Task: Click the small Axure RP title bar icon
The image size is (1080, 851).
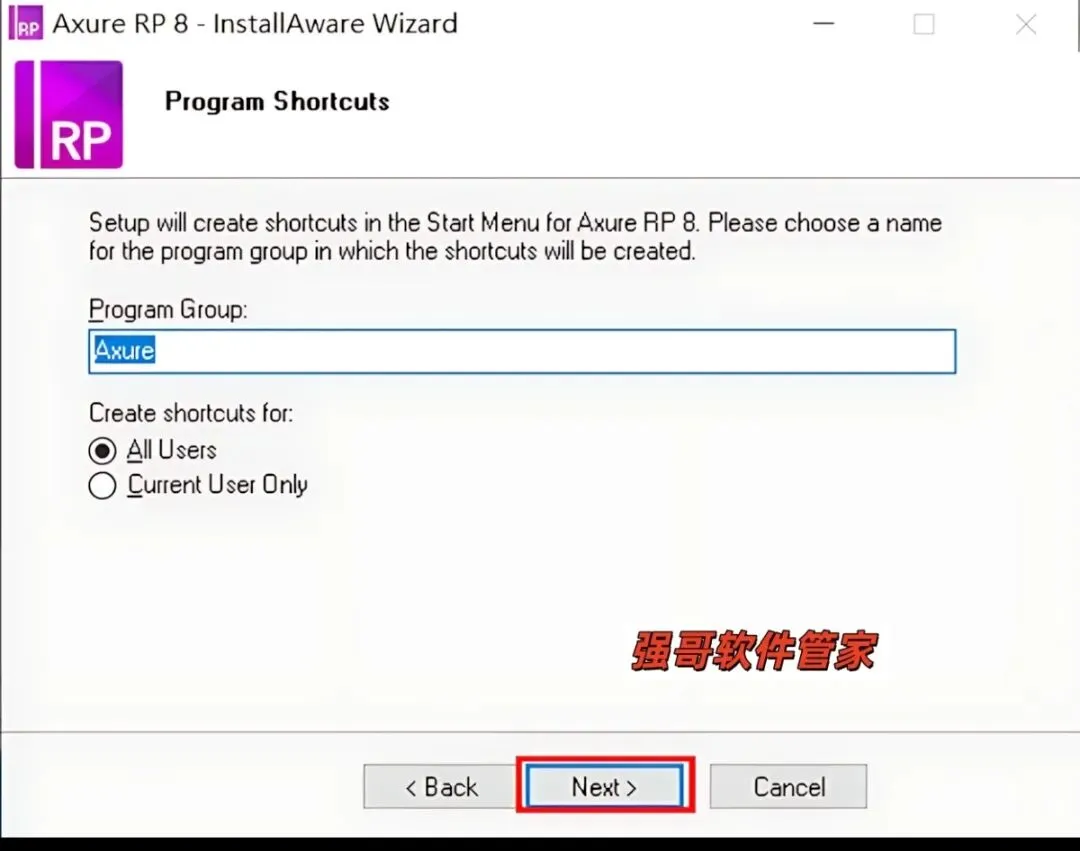Action: tap(25, 23)
